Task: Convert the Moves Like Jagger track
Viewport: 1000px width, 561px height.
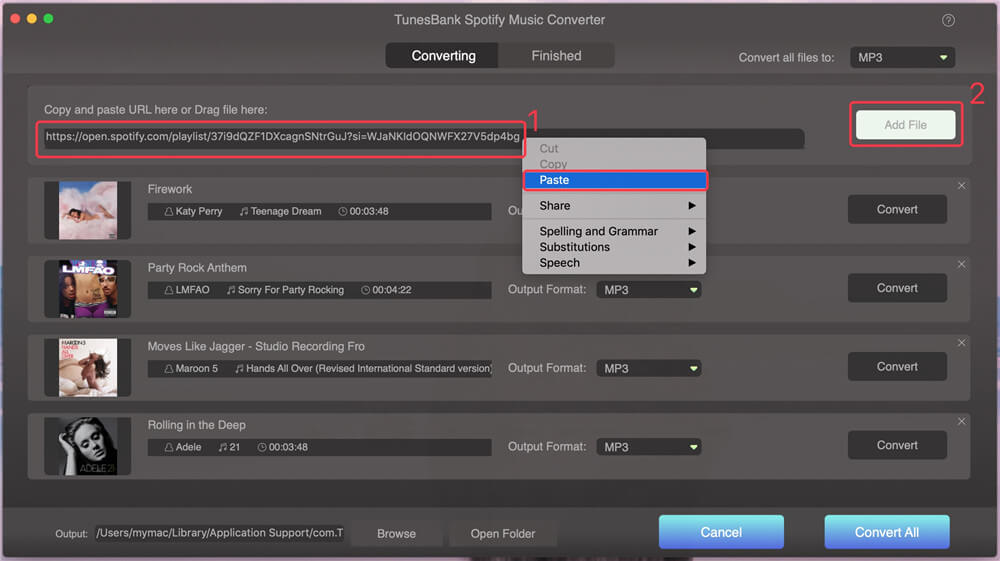Action: pos(897,367)
